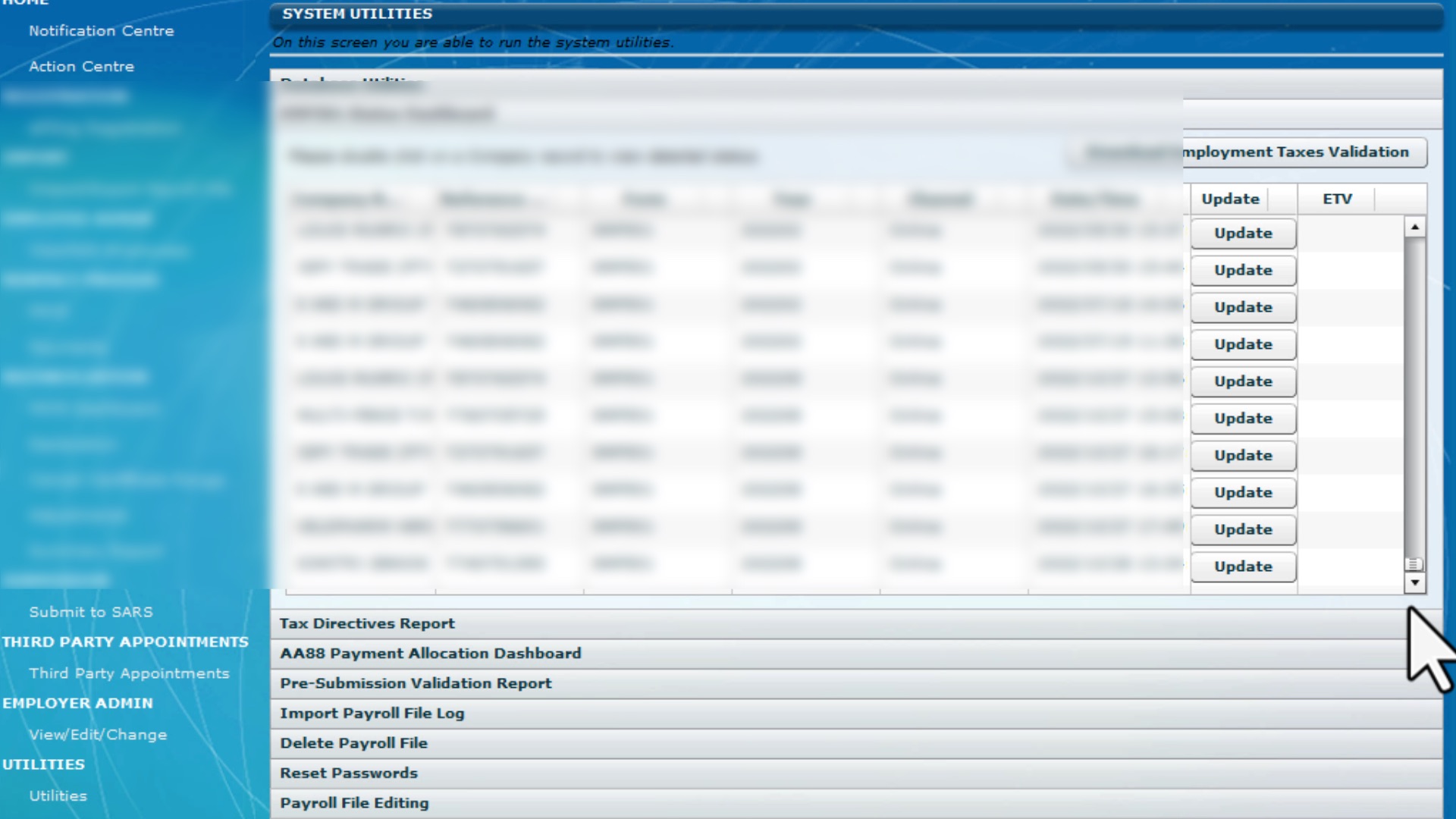This screenshot has width=1456, height=819.
Task: Click the table scrollbar down arrow
Action: (1414, 582)
